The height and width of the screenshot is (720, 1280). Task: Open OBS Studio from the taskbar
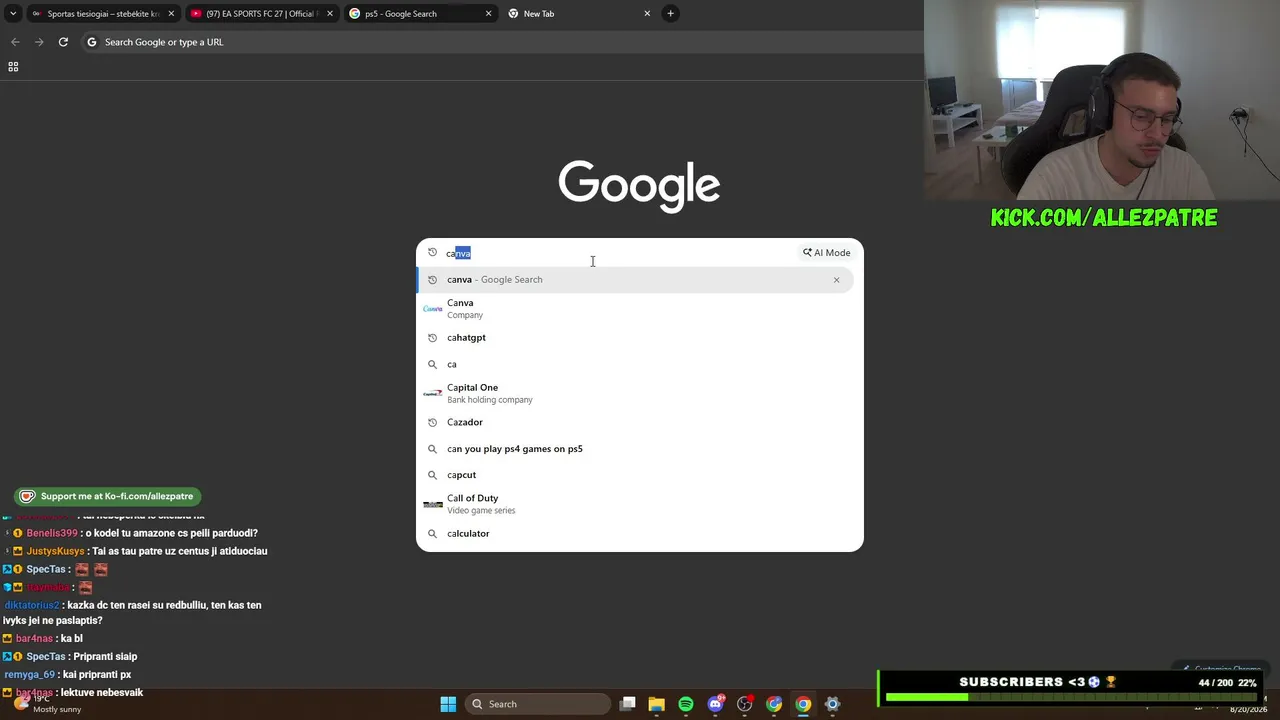pyautogui.click(x=745, y=704)
